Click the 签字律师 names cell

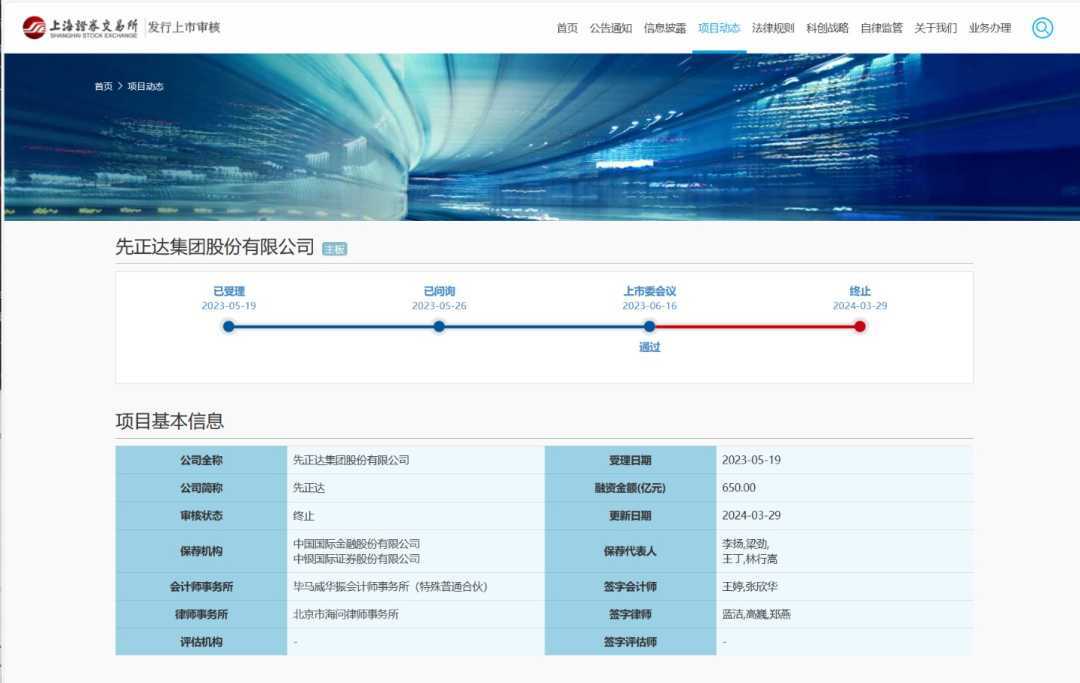(x=844, y=614)
